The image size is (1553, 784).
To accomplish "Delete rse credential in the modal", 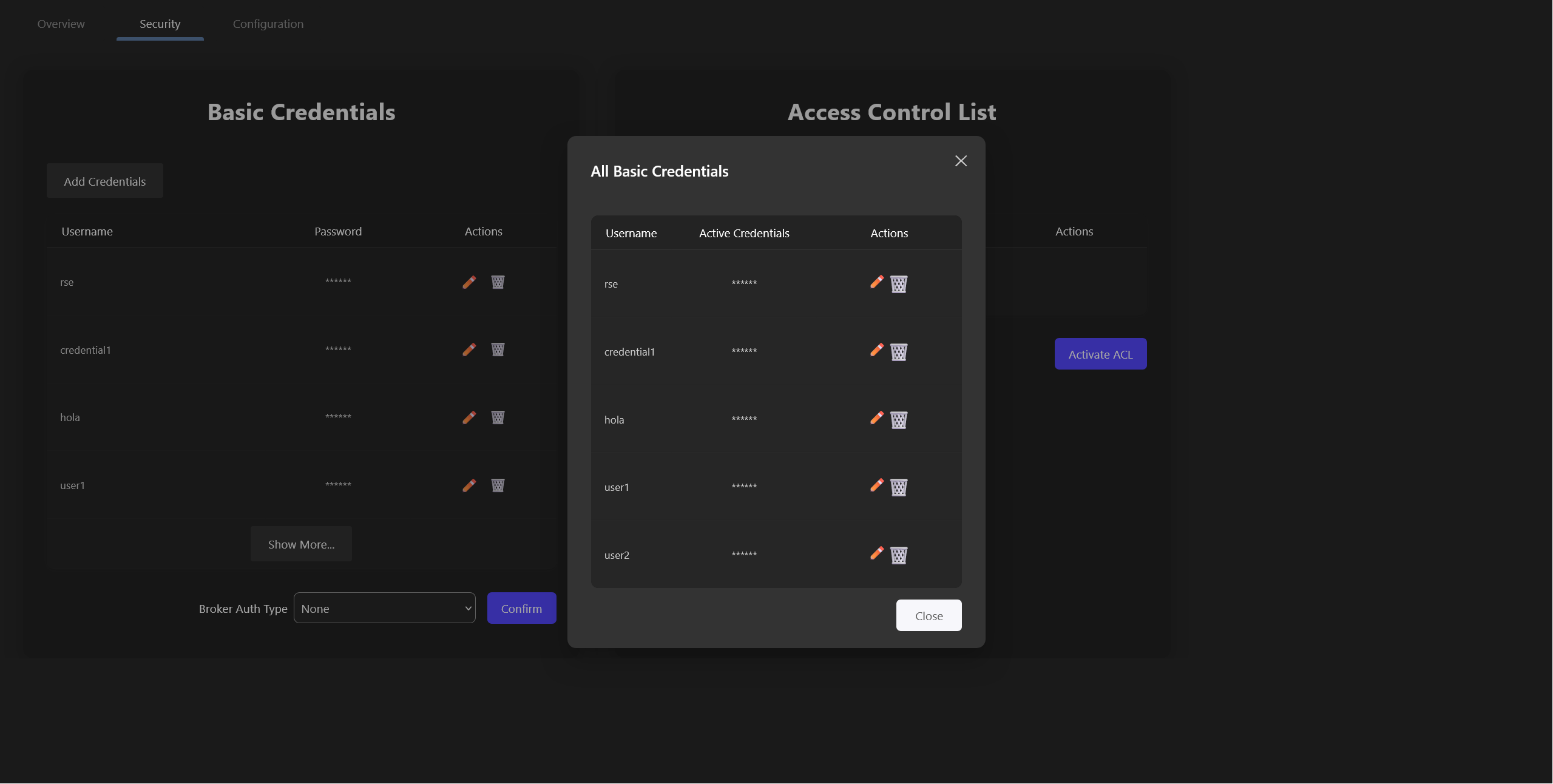I will [x=898, y=284].
